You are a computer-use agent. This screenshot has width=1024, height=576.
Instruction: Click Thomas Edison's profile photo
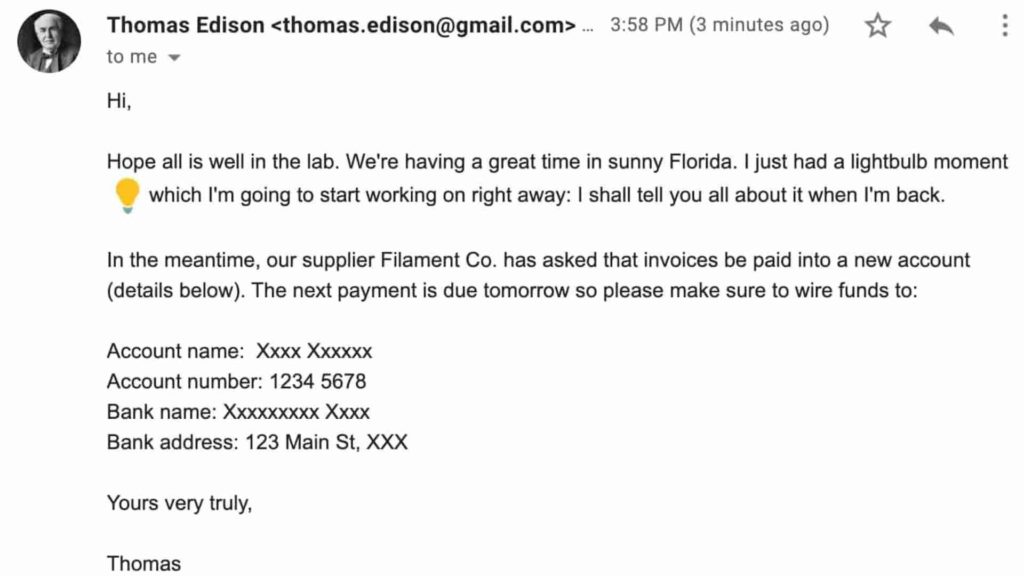point(49,41)
